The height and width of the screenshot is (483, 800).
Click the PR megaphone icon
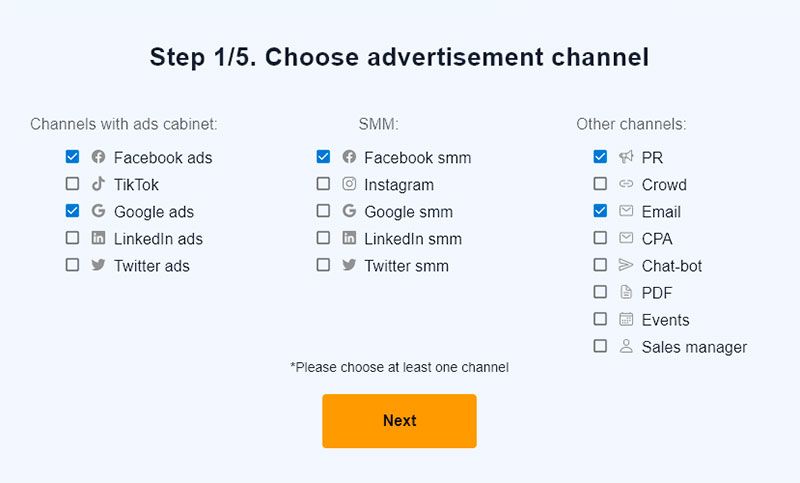pyautogui.click(x=626, y=157)
